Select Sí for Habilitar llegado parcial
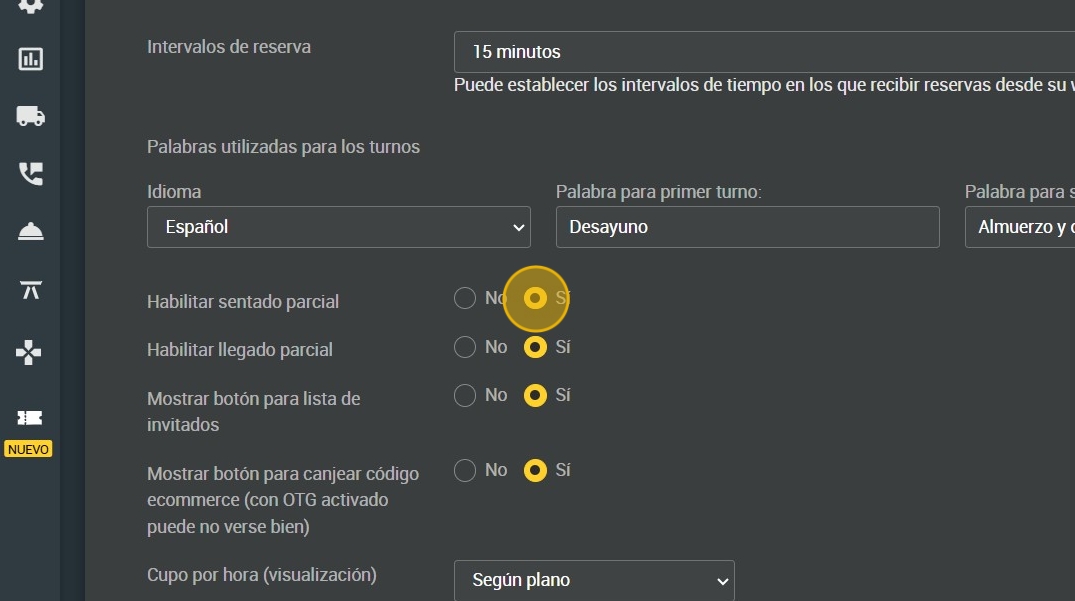The width and height of the screenshot is (1075, 601). [x=535, y=347]
